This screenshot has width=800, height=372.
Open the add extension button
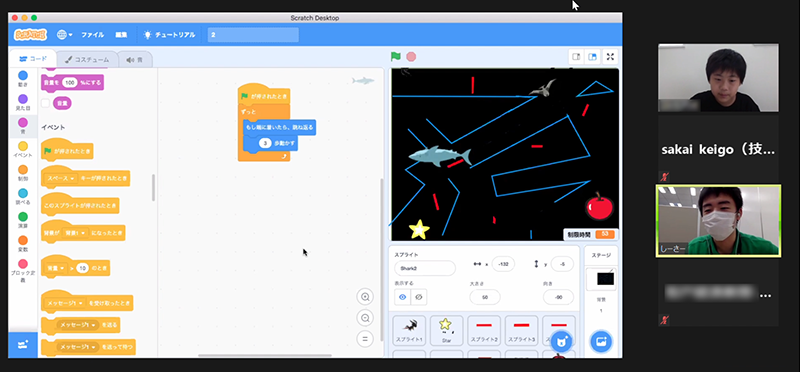(22, 345)
